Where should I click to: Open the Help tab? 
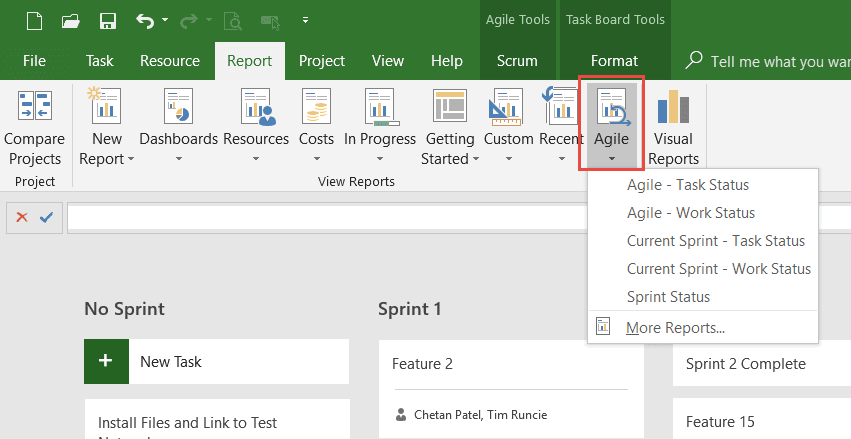click(x=447, y=61)
